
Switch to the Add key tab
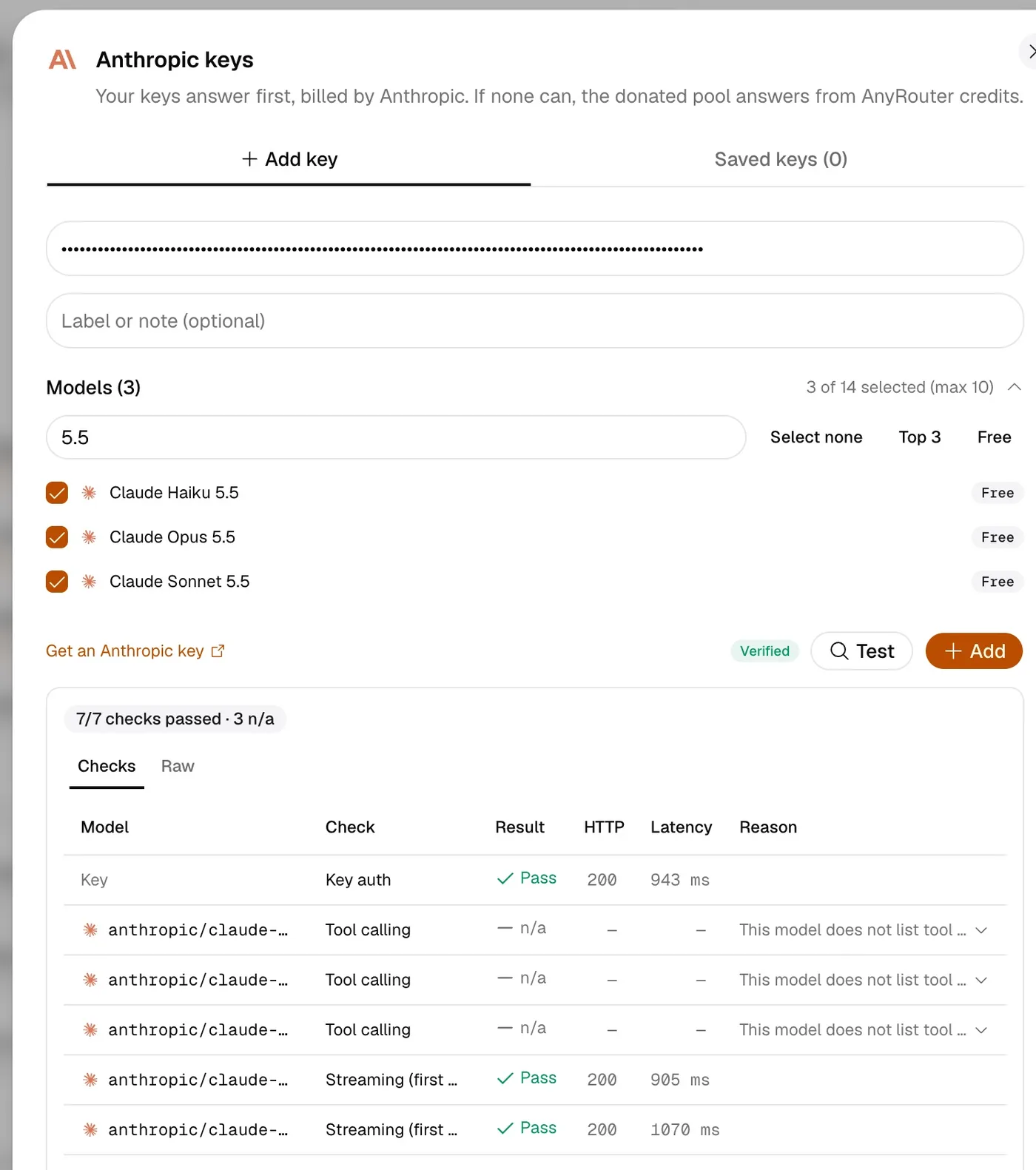[289, 160]
